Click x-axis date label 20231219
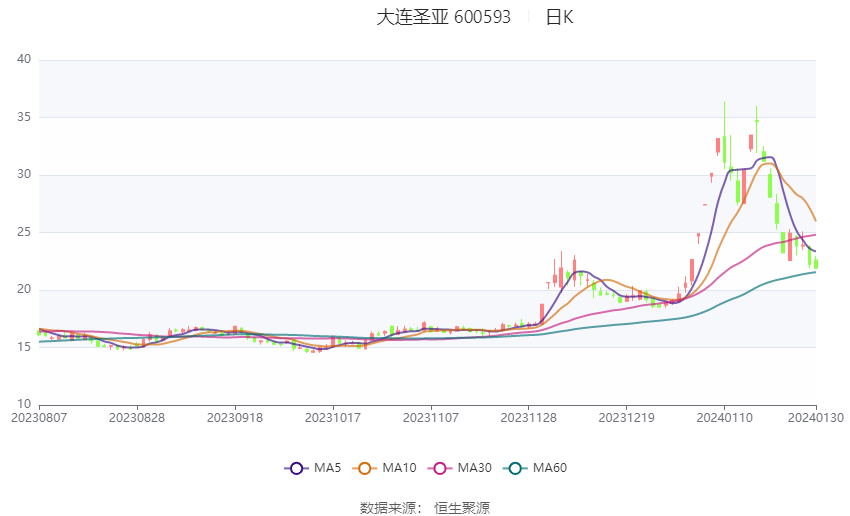The width and height of the screenshot is (850, 516). point(627,418)
